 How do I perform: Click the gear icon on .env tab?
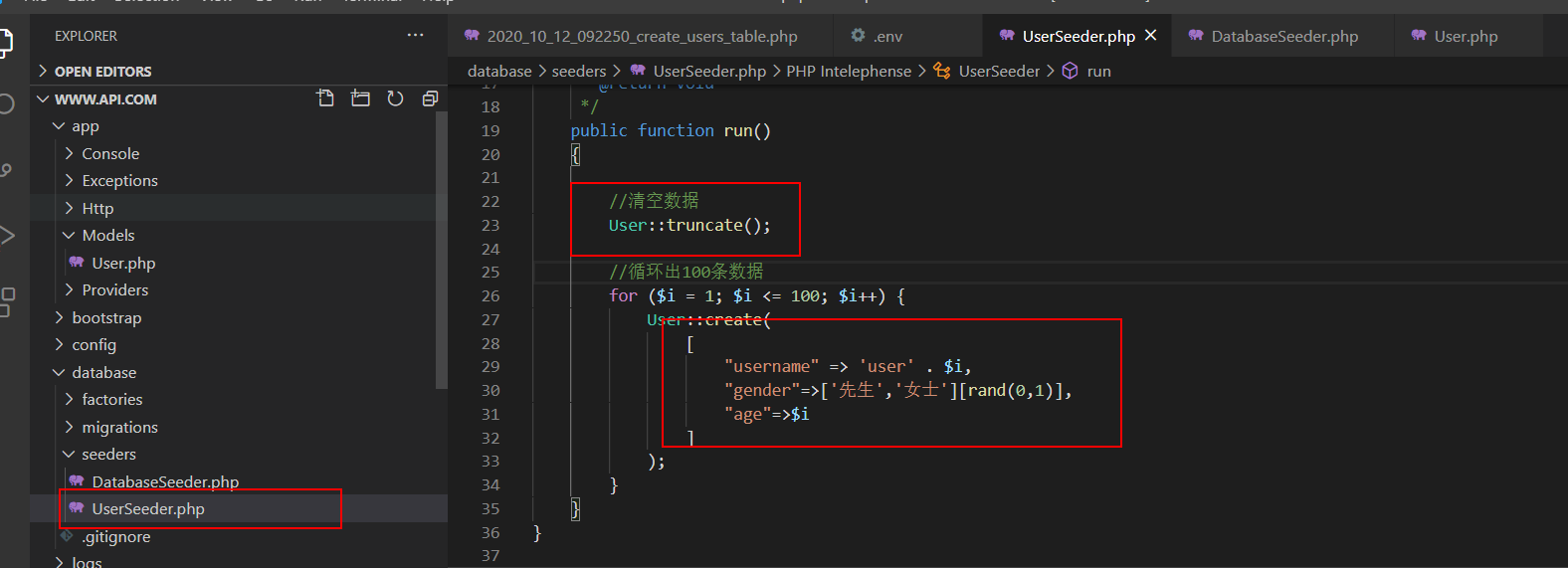coord(858,36)
